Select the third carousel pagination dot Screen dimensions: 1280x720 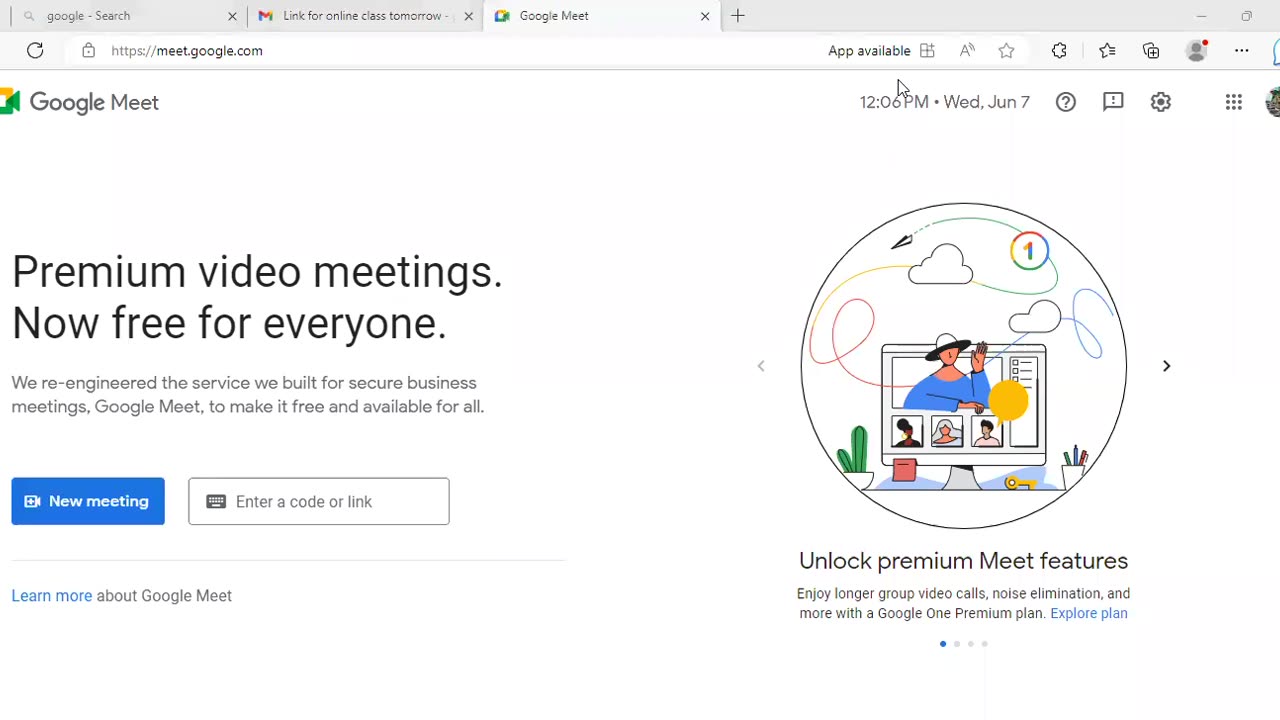pyautogui.click(x=971, y=644)
